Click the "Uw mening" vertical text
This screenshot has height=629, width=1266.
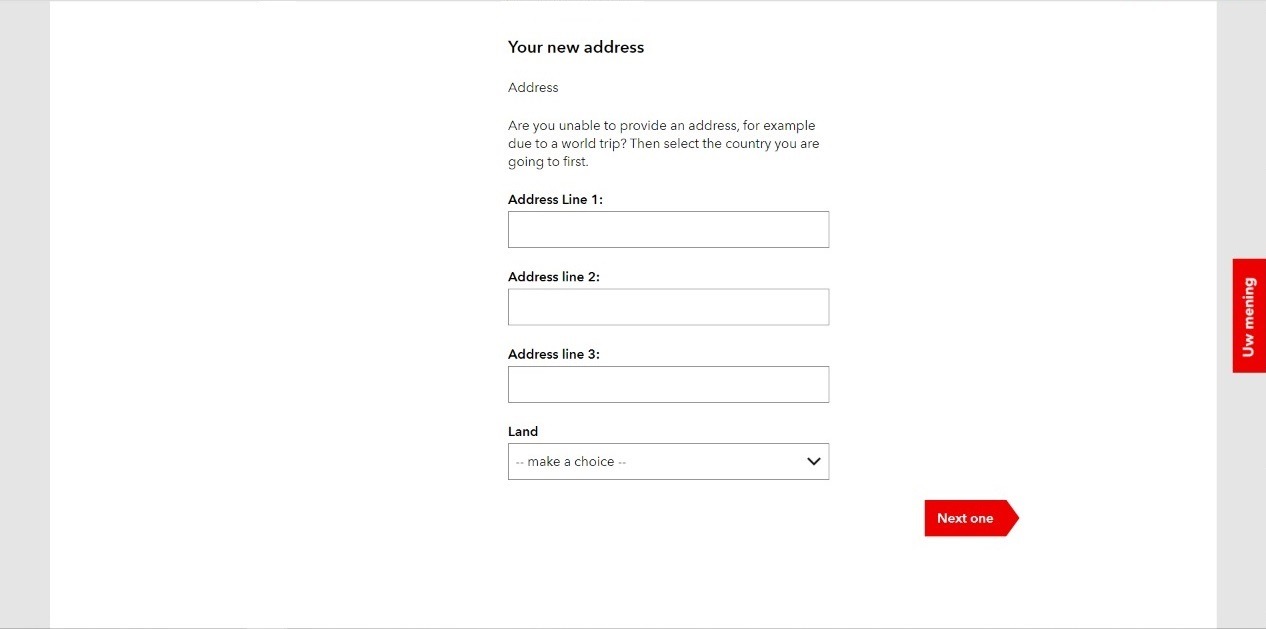coord(1248,317)
